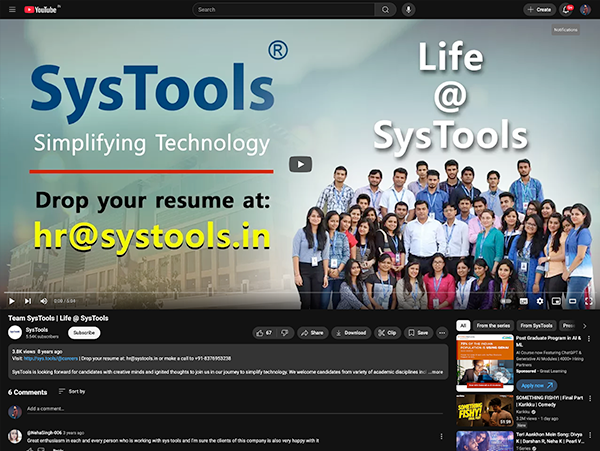600x451 pixels.
Task: Open the notifications bell
Action: click(566, 10)
